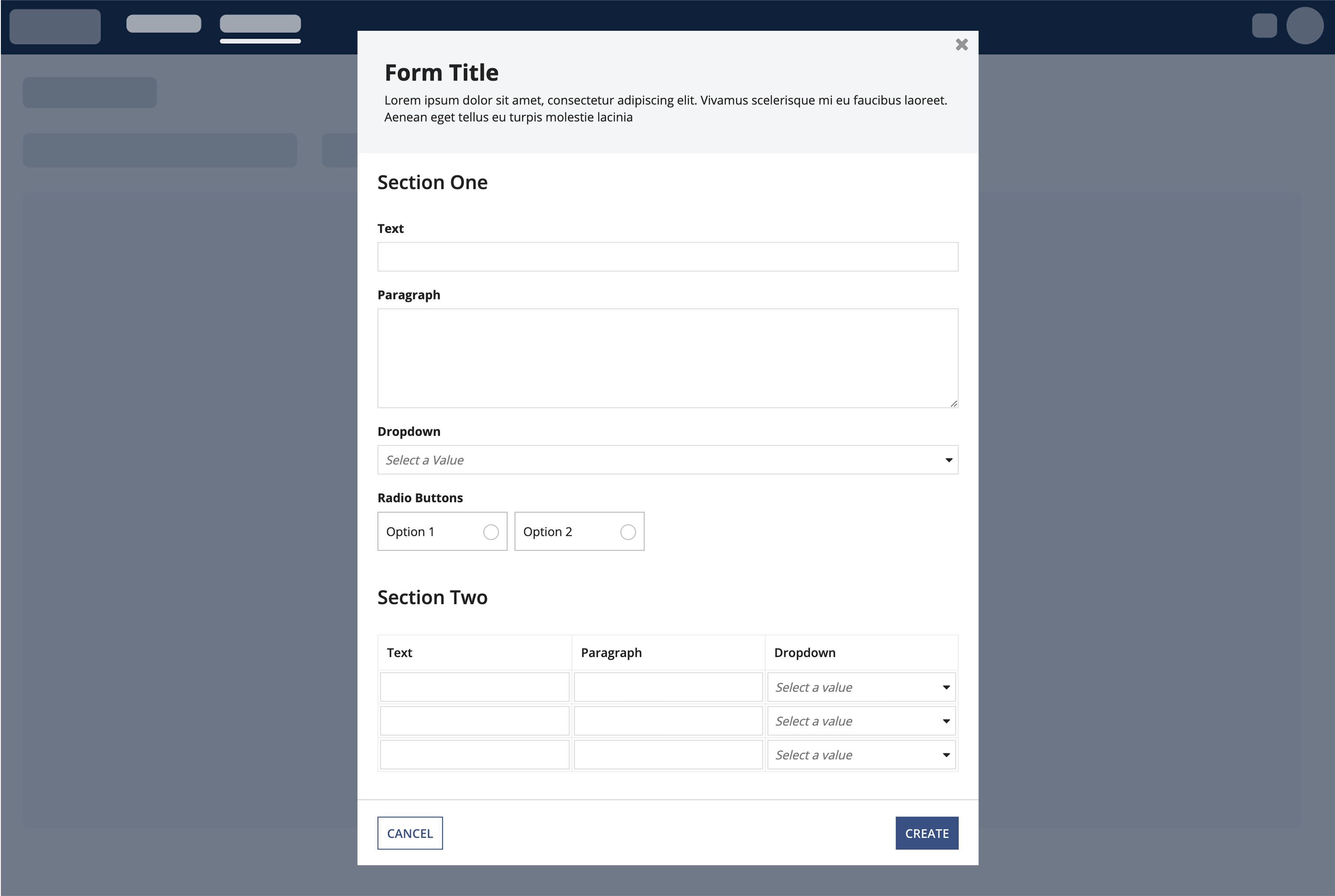Open the first navigation tab in header
1335x896 pixels.
164,24
